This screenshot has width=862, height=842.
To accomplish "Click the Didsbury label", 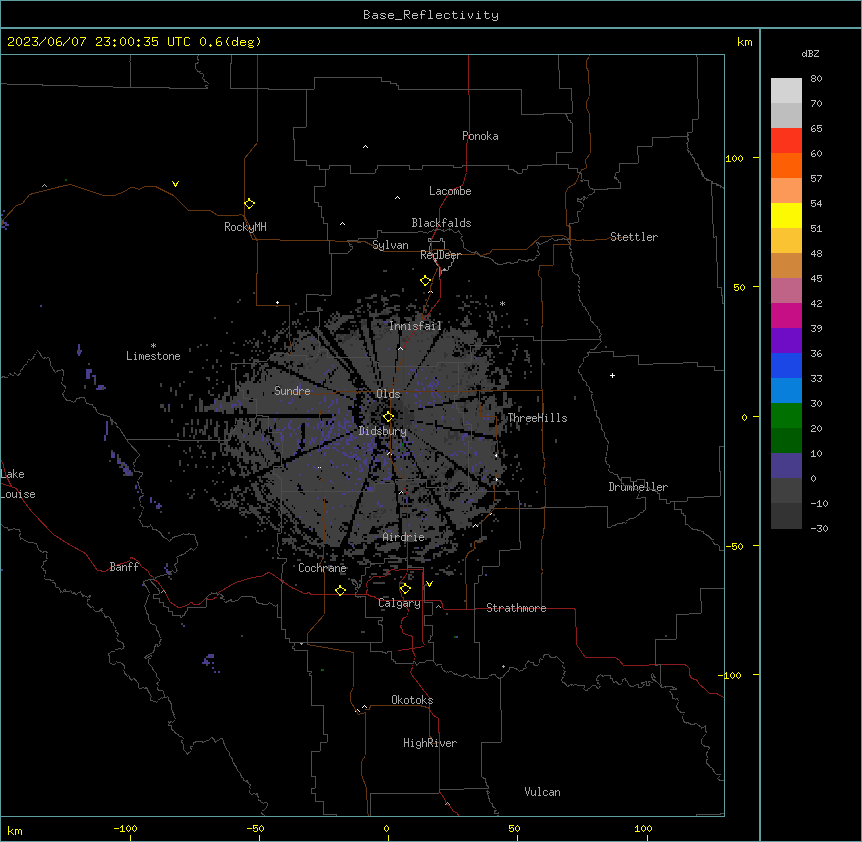I will click(382, 431).
